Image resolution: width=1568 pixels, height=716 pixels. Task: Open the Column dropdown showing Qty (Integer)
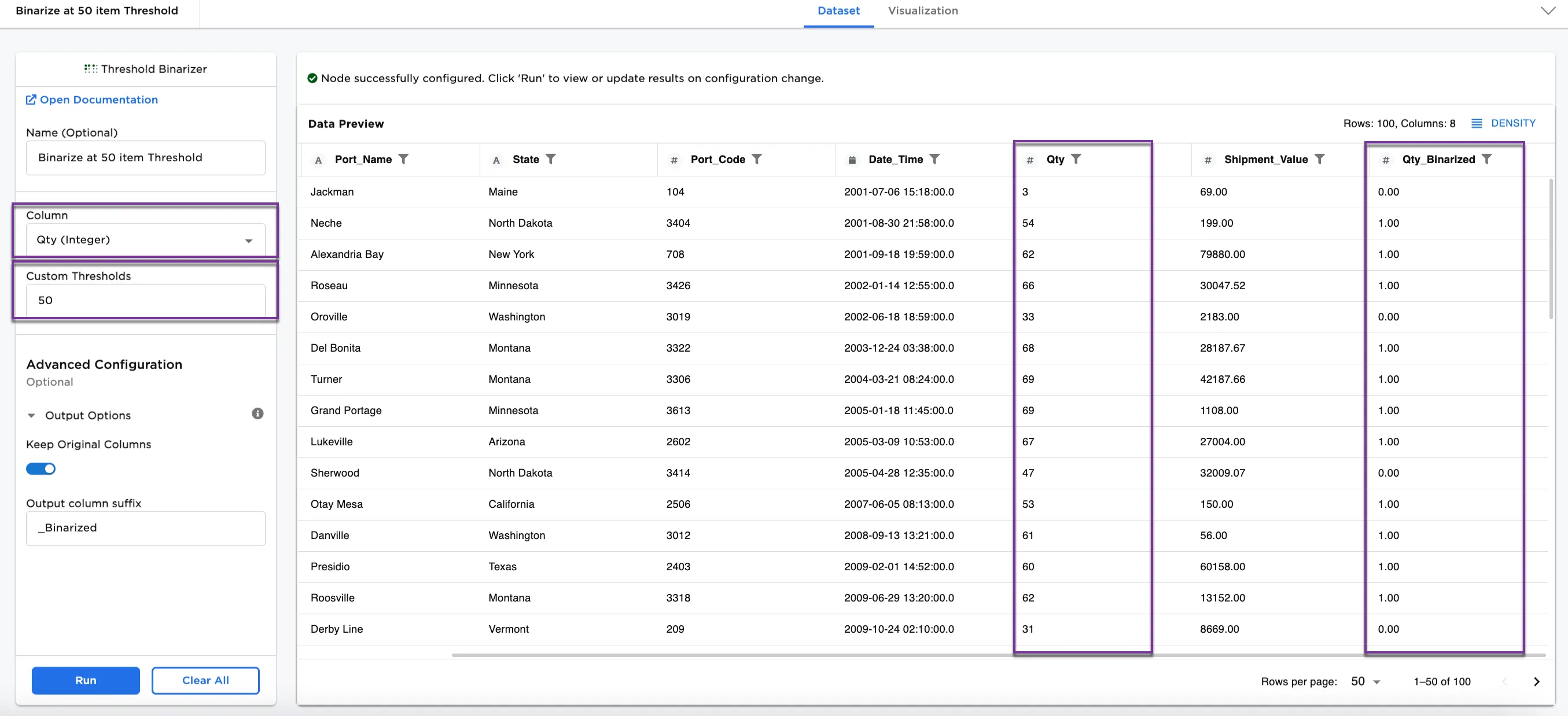(145, 239)
